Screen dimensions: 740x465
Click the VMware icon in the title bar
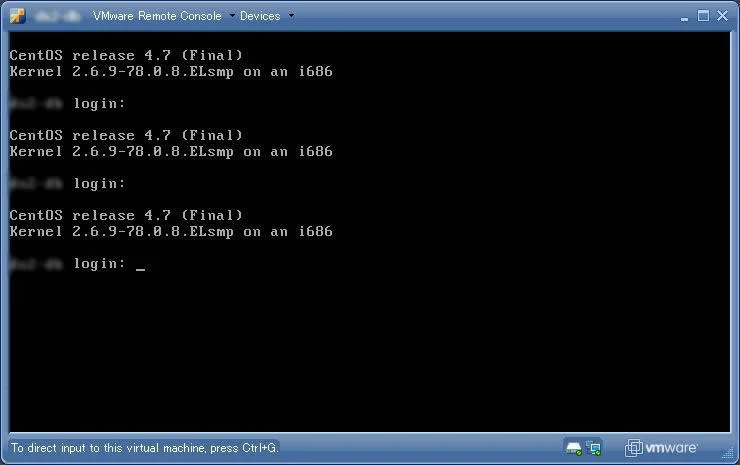pos(17,15)
